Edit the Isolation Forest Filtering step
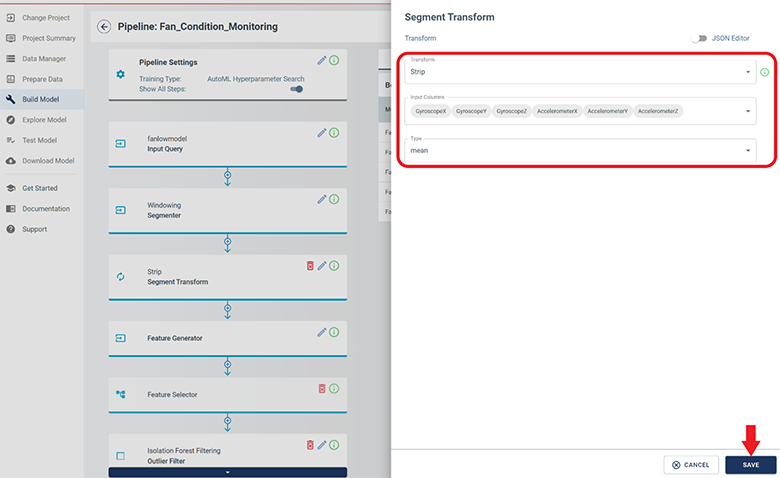Screen dimensions: 780x478 pyautogui.click(x=322, y=445)
